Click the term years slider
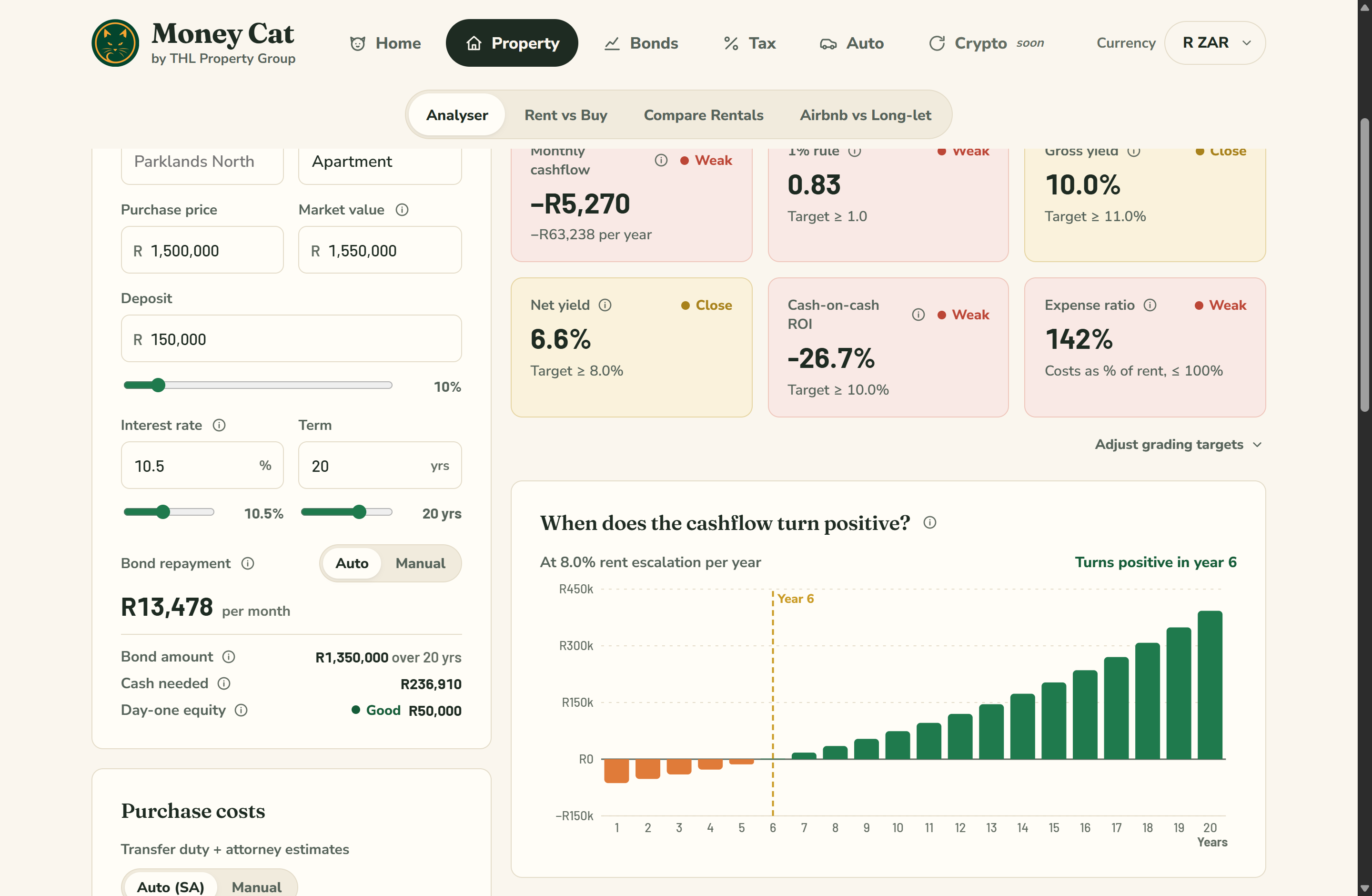Viewport: 1372px width, 896px height. click(346, 512)
